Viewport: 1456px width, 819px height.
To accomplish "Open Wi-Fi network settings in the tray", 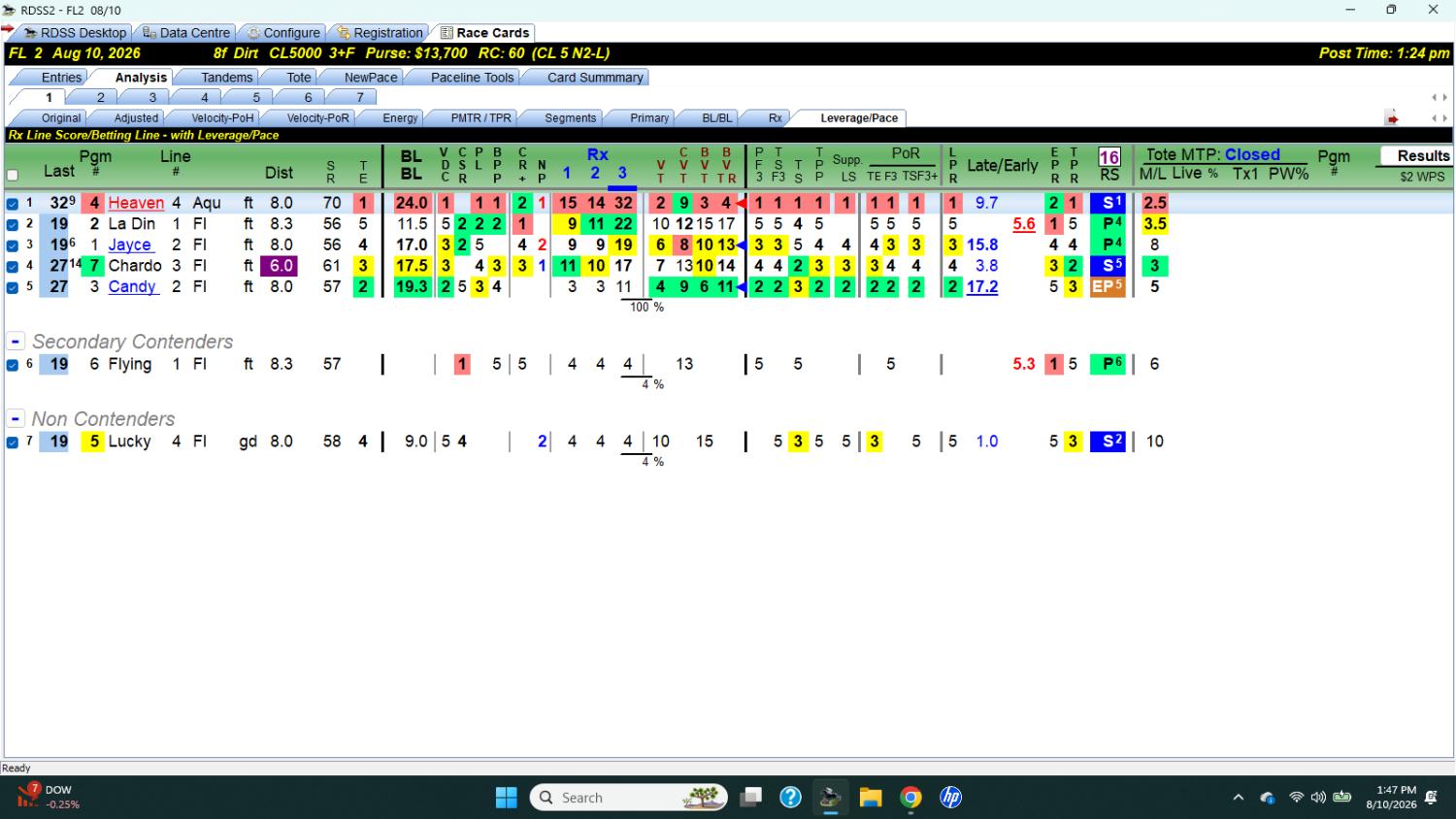I will 1296,798.
